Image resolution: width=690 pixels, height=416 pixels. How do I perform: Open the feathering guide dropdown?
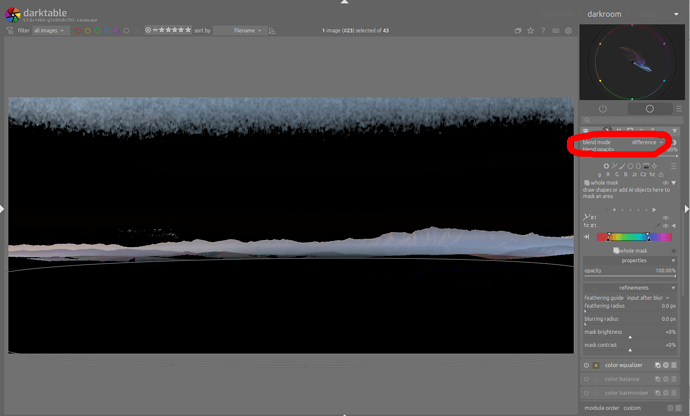tap(648, 298)
